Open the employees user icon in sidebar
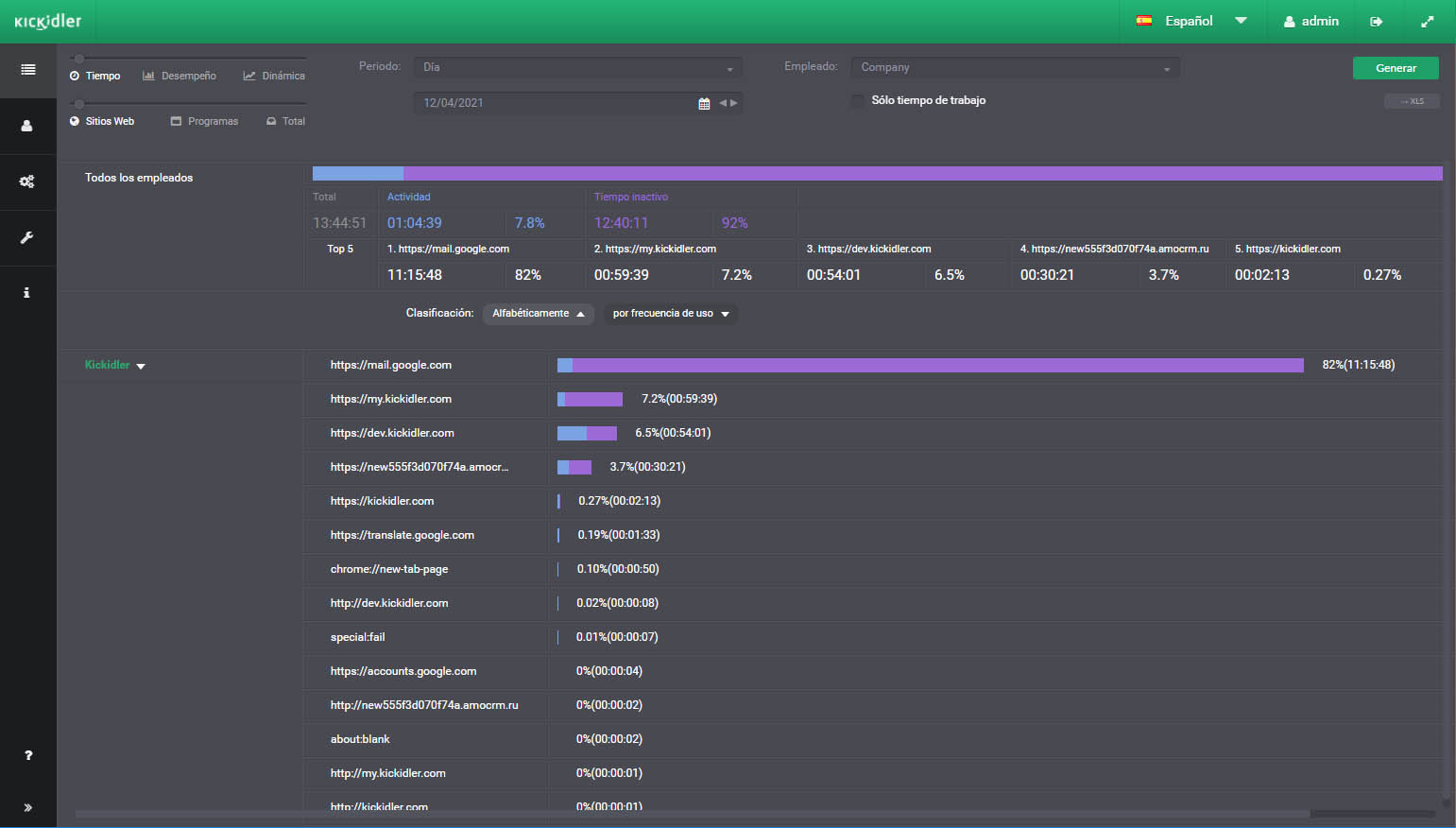Screen dimensions: 1456x828 pos(27,126)
